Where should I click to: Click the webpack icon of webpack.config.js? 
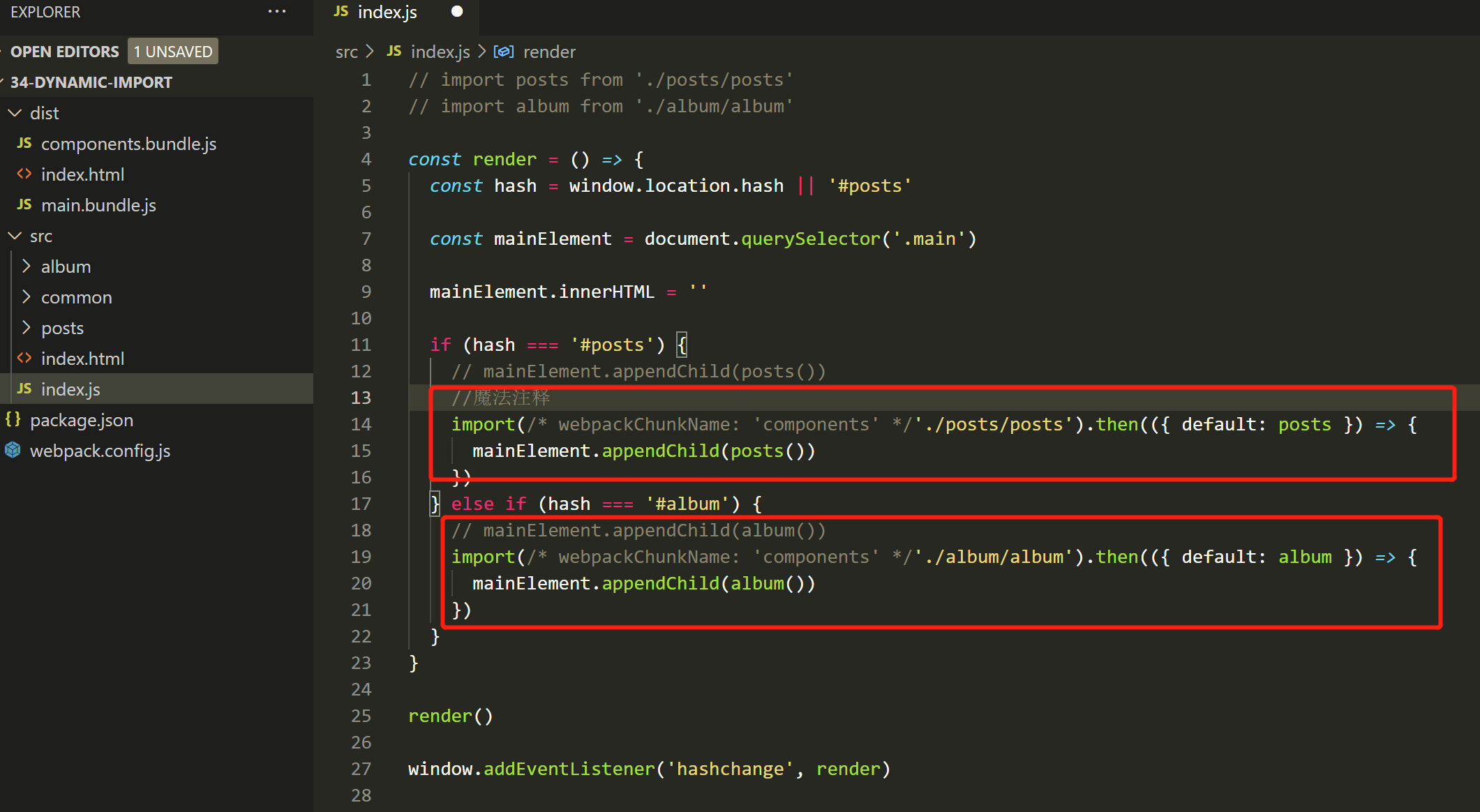[x=13, y=450]
